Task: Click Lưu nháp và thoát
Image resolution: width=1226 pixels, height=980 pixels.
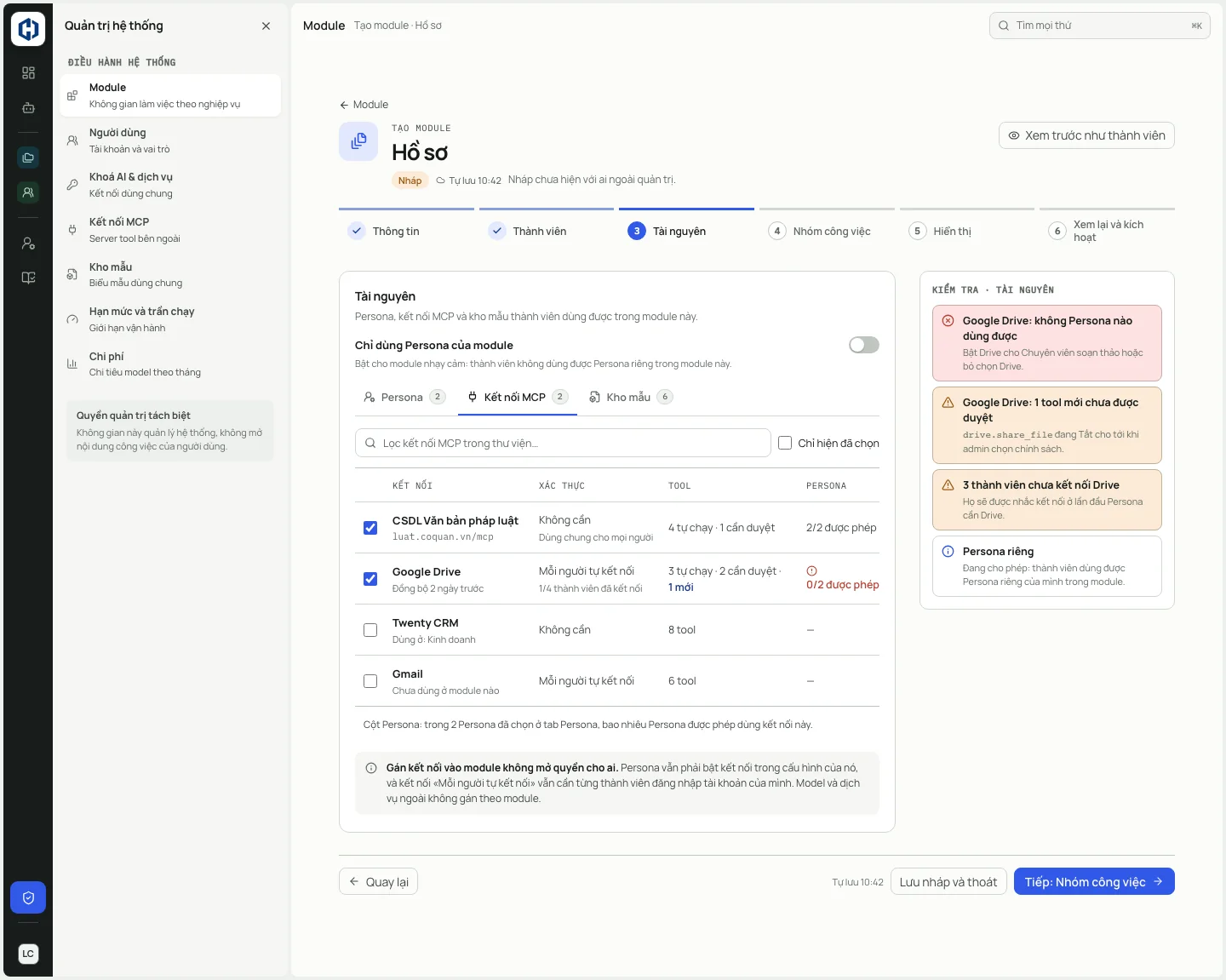Action: pyautogui.click(x=948, y=882)
